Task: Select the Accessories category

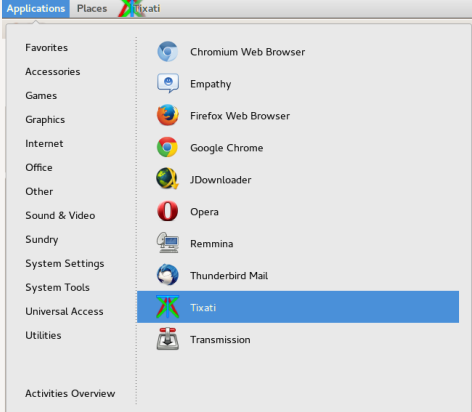Action: 53,72
